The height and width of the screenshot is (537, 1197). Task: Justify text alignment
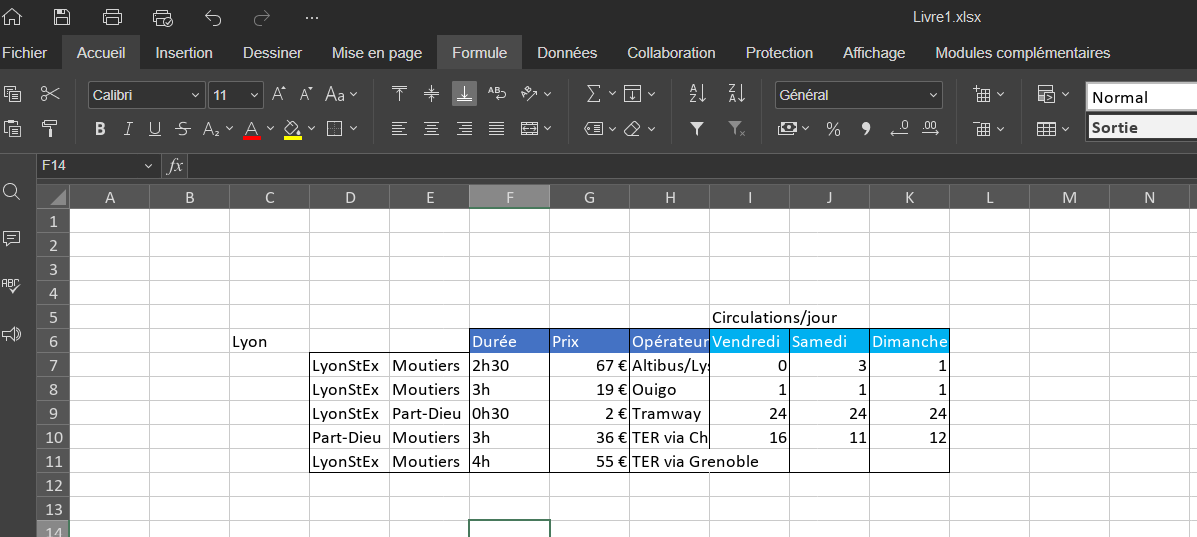pyautogui.click(x=497, y=128)
